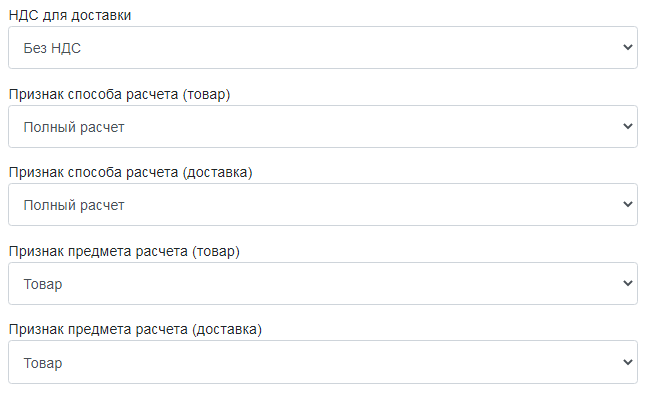Click chevron arrow of НДС для доставки select

(628, 47)
